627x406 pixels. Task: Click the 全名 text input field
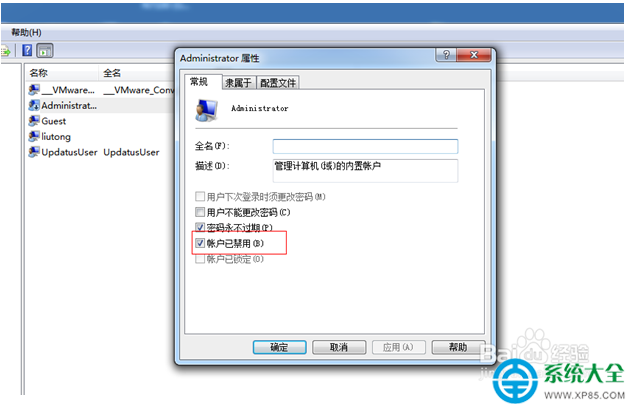(365, 146)
